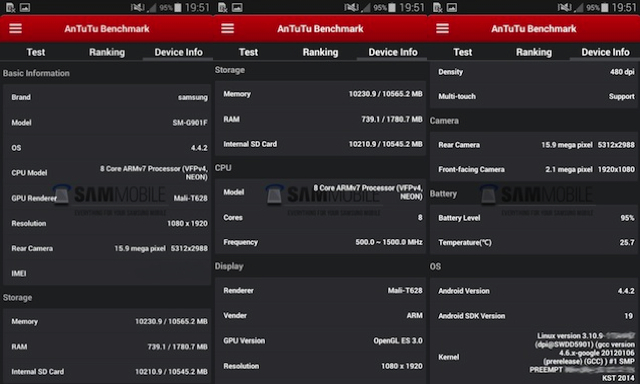Switch to the Ranking tab in the left screenshot
640x384 pixels.
(x=107, y=52)
